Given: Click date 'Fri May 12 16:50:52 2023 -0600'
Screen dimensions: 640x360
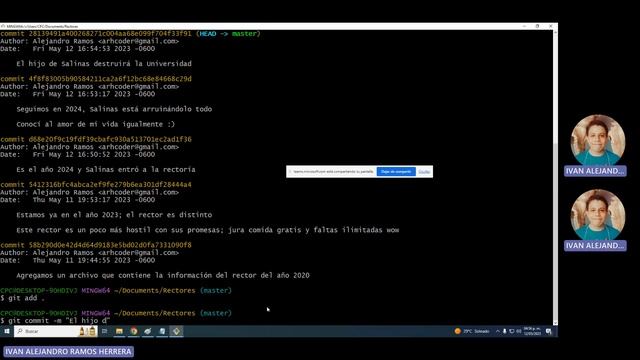Looking at the screenshot, I should [93, 155].
